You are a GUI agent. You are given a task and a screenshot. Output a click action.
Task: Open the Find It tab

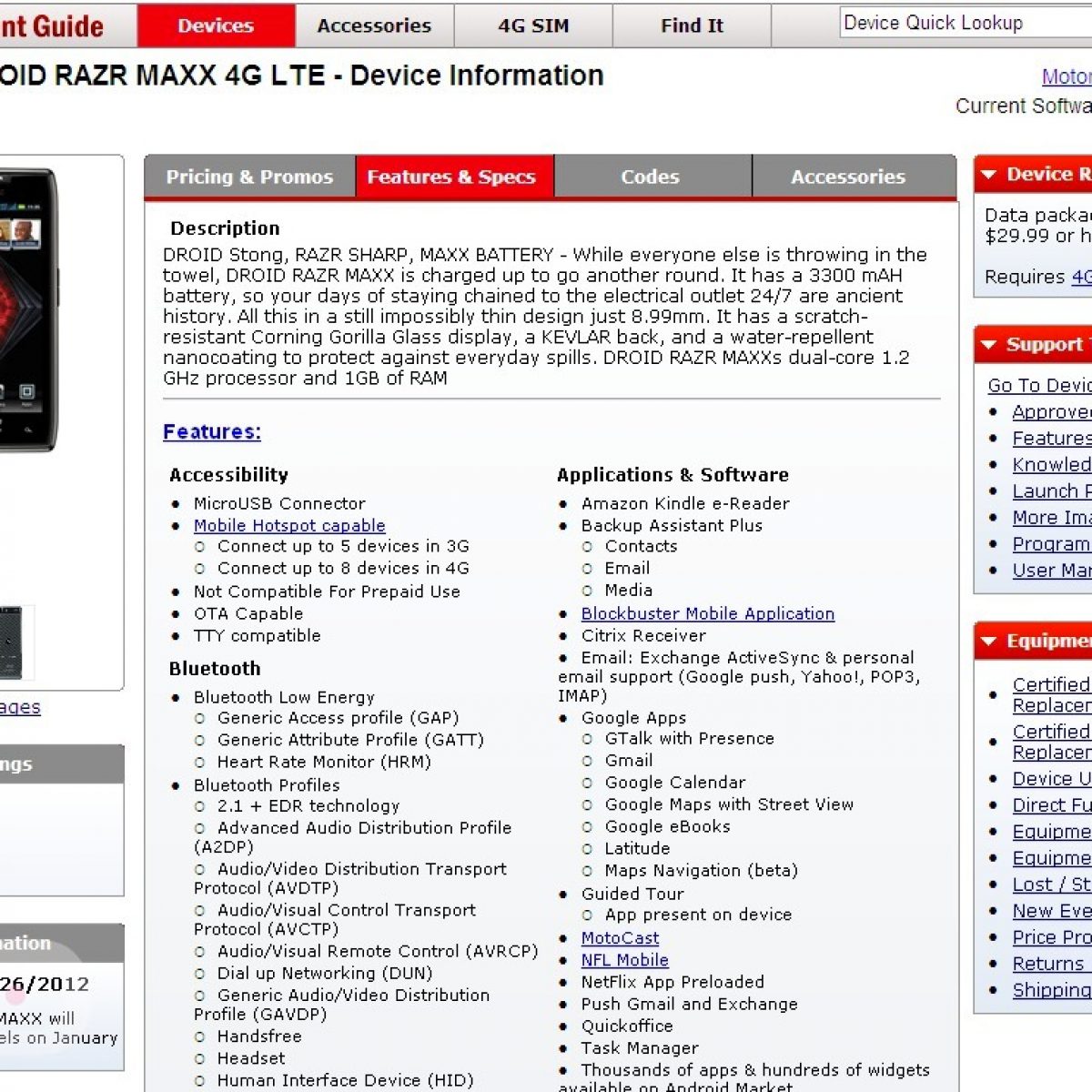[x=692, y=25]
